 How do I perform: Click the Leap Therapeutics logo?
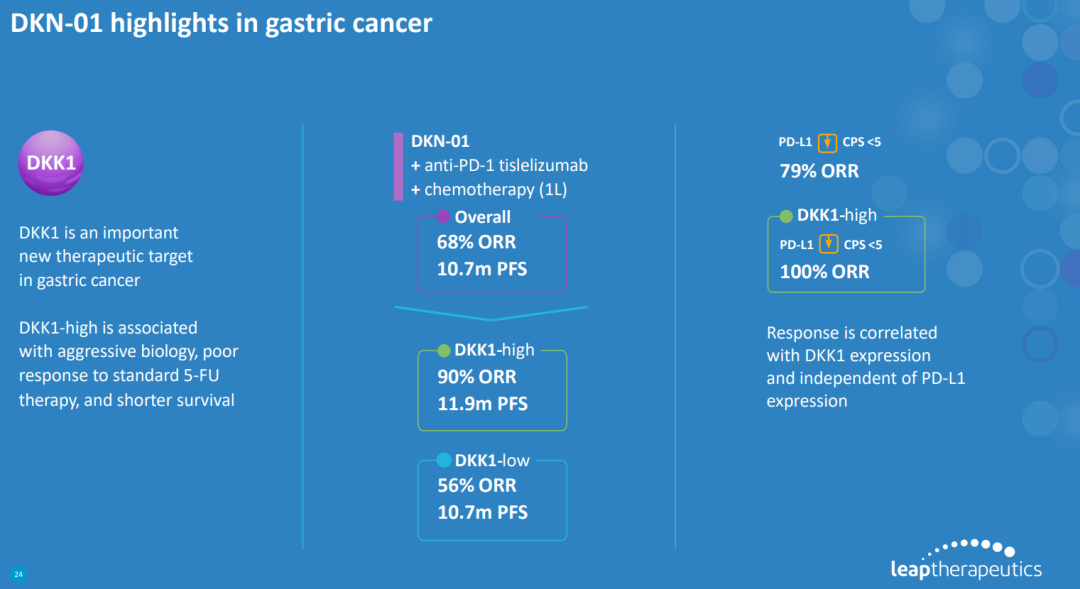coord(965,560)
